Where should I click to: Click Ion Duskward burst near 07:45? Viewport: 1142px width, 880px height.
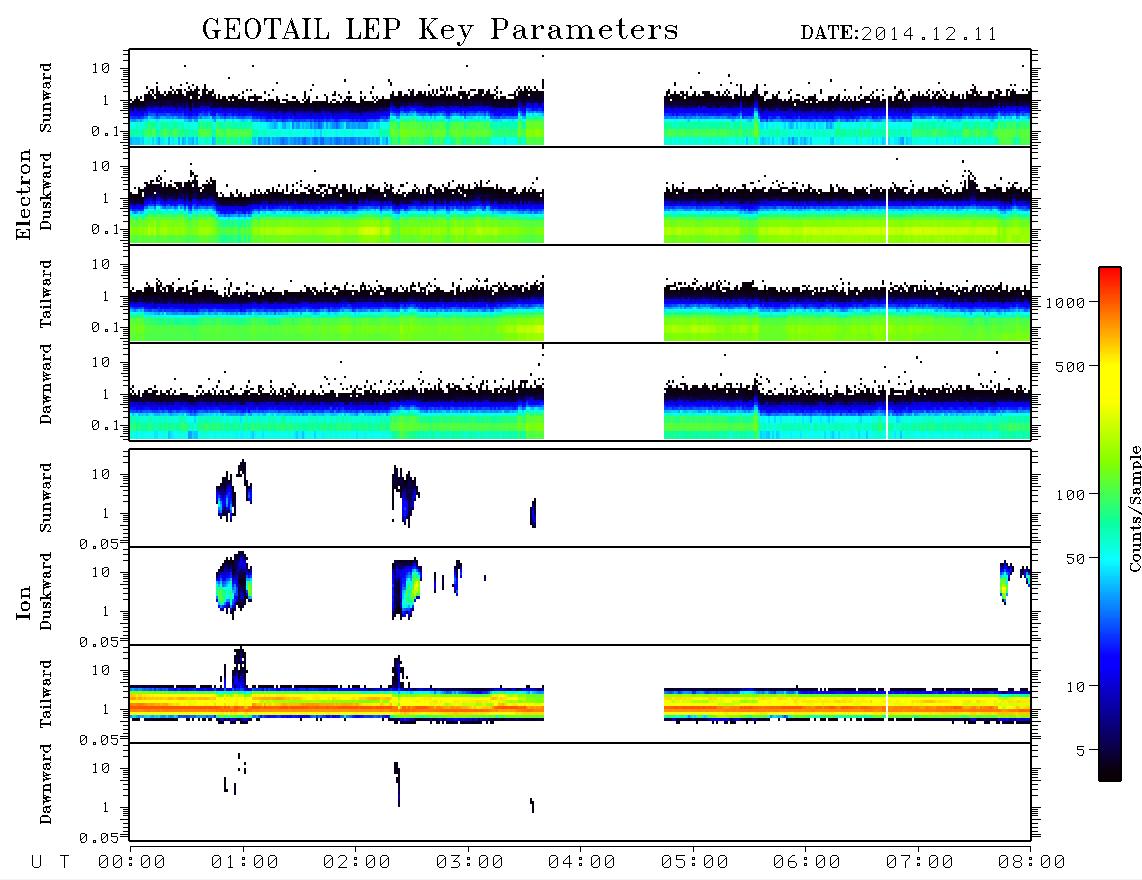coord(1006,581)
